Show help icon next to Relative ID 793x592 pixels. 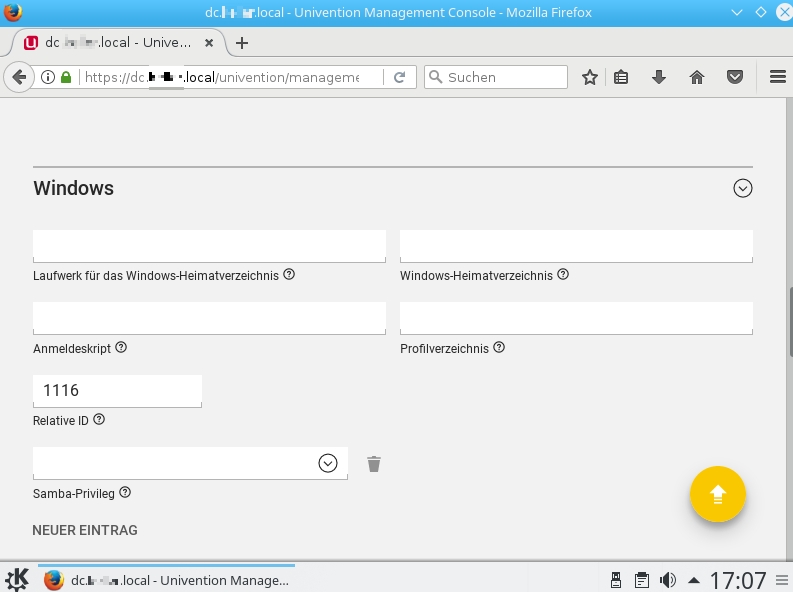click(99, 420)
